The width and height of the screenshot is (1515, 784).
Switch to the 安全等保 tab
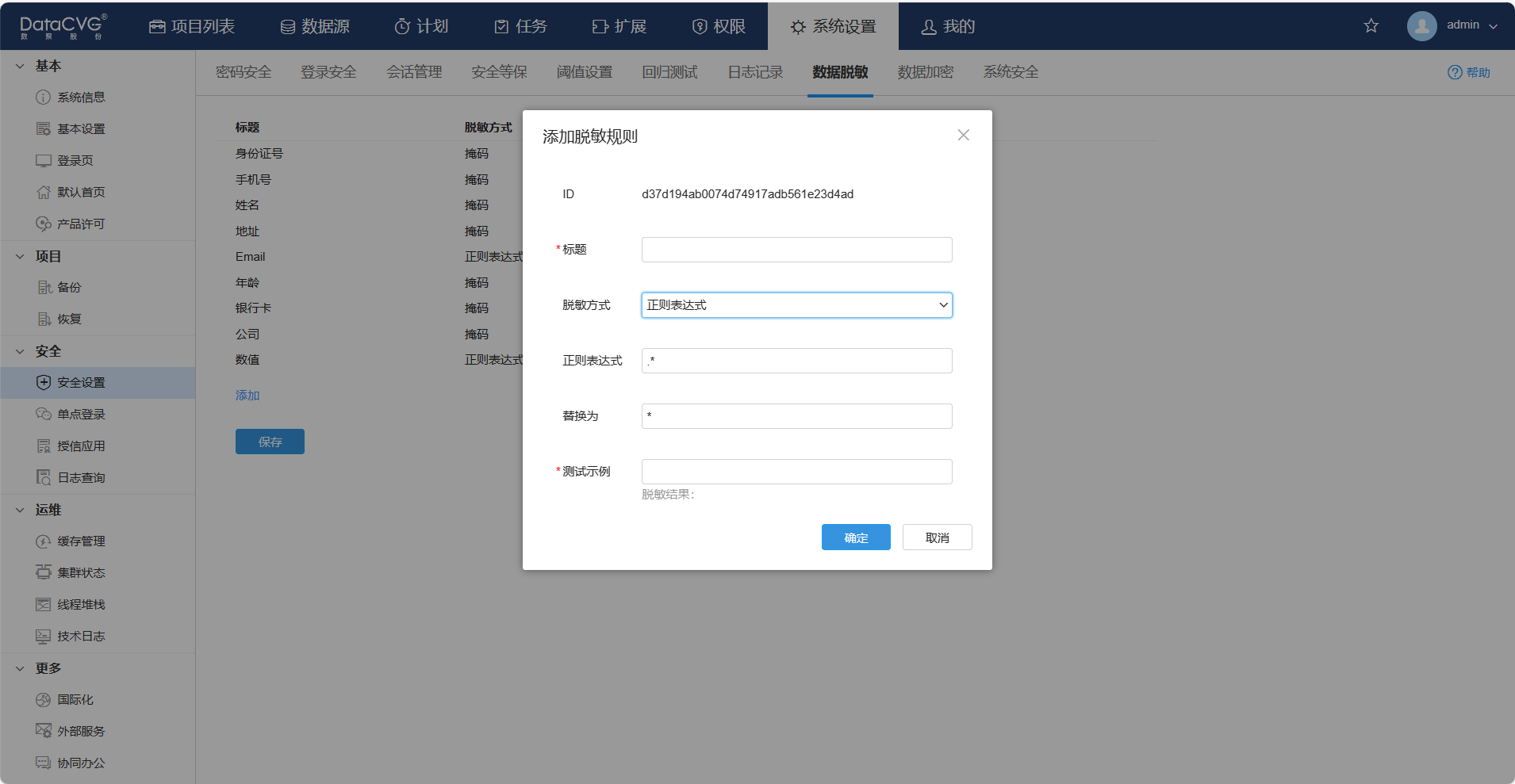[x=499, y=72]
